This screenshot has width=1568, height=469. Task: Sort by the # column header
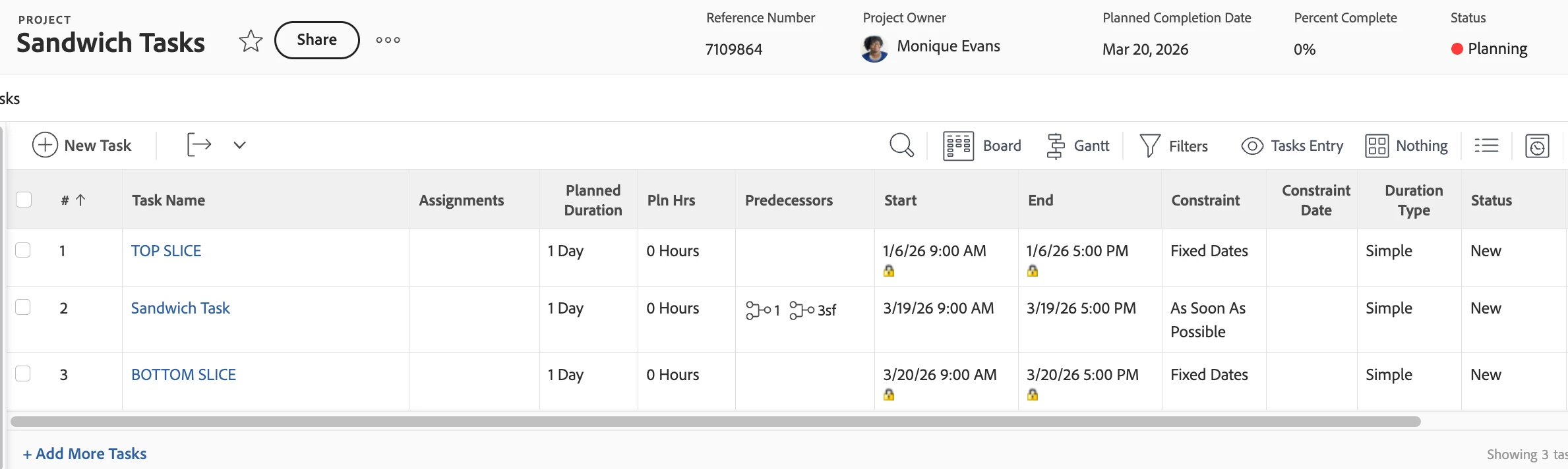pyautogui.click(x=73, y=200)
